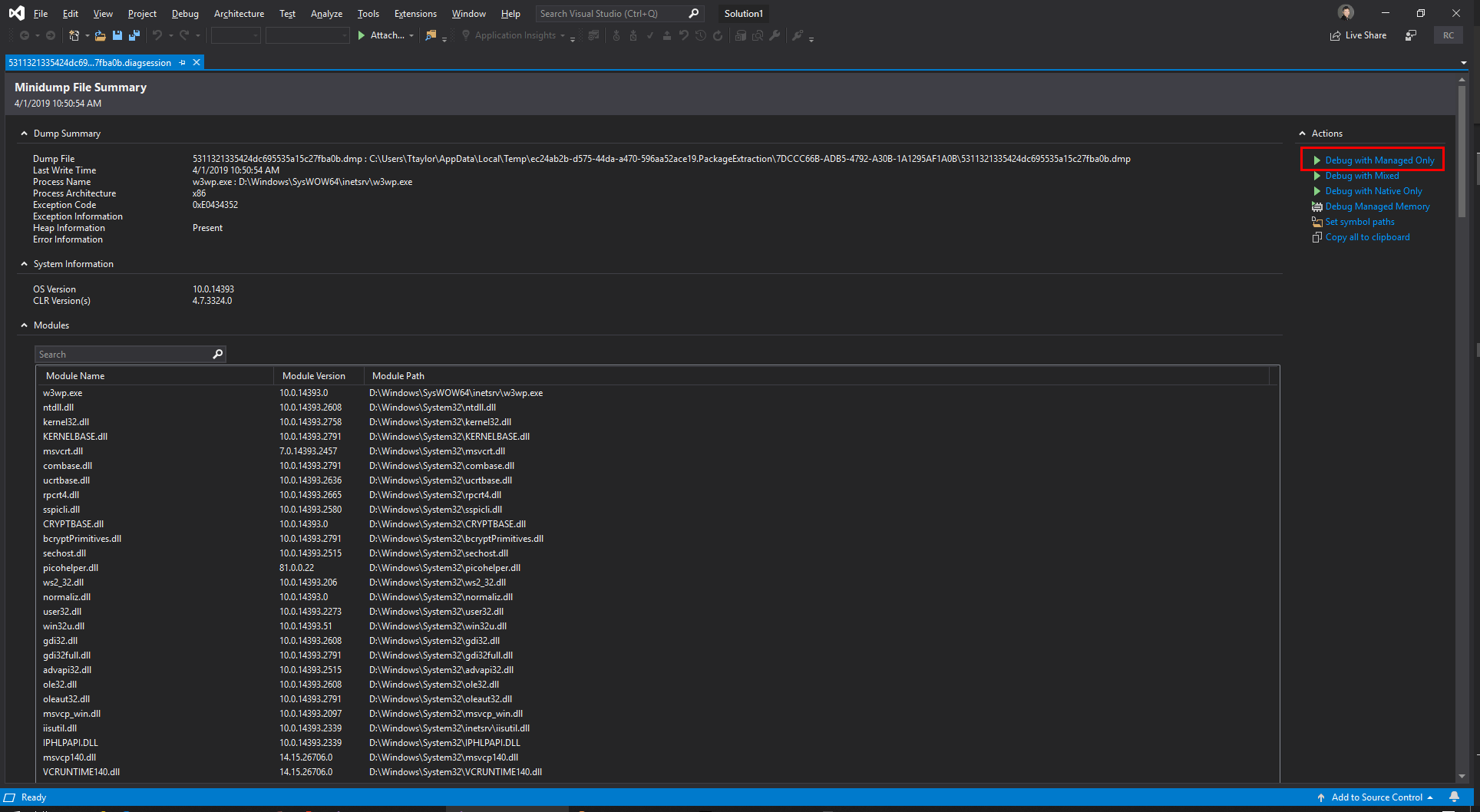
Task: Open the Window menu
Action: click(x=468, y=14)
